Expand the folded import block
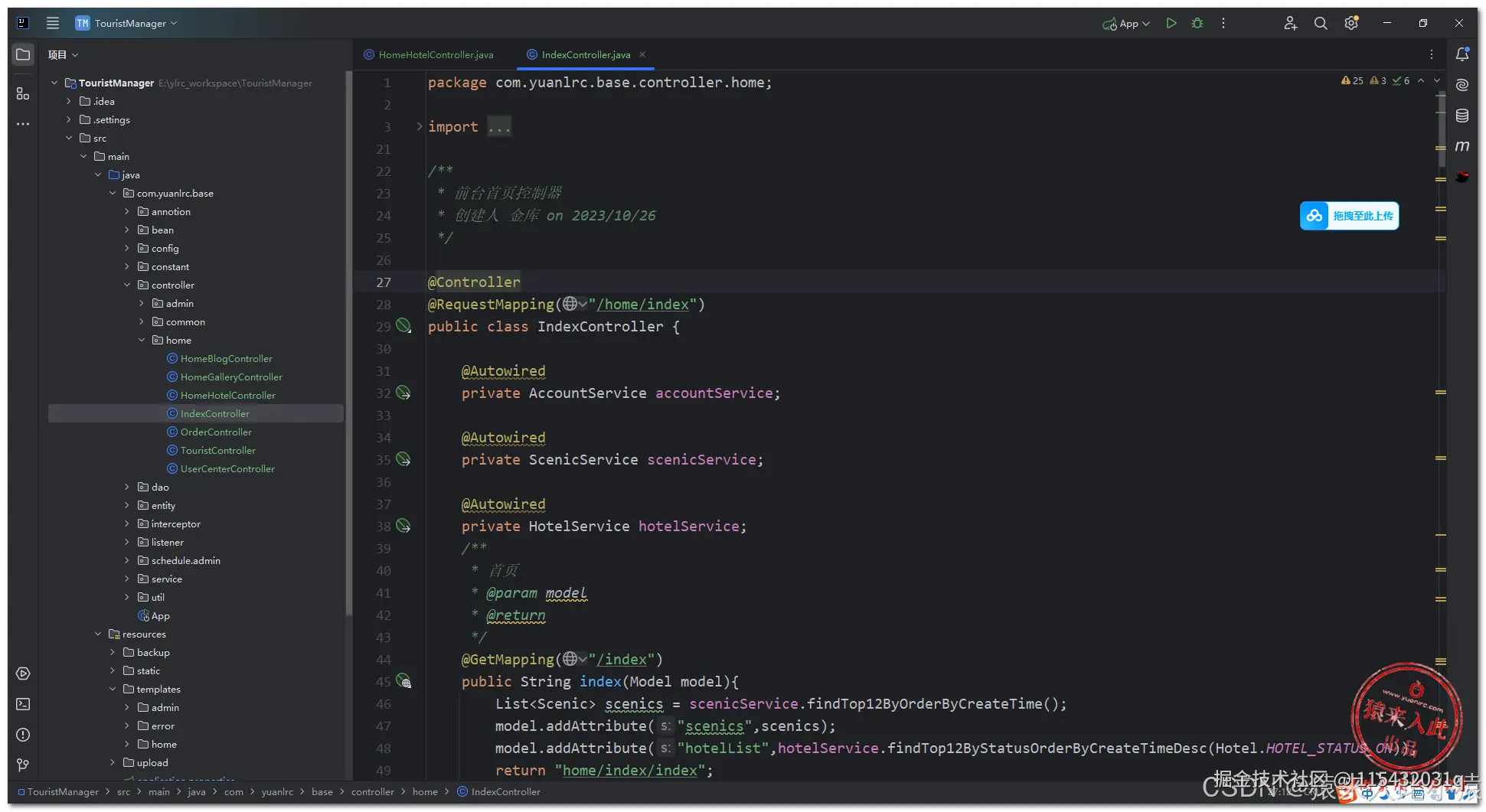 [420, 126]
